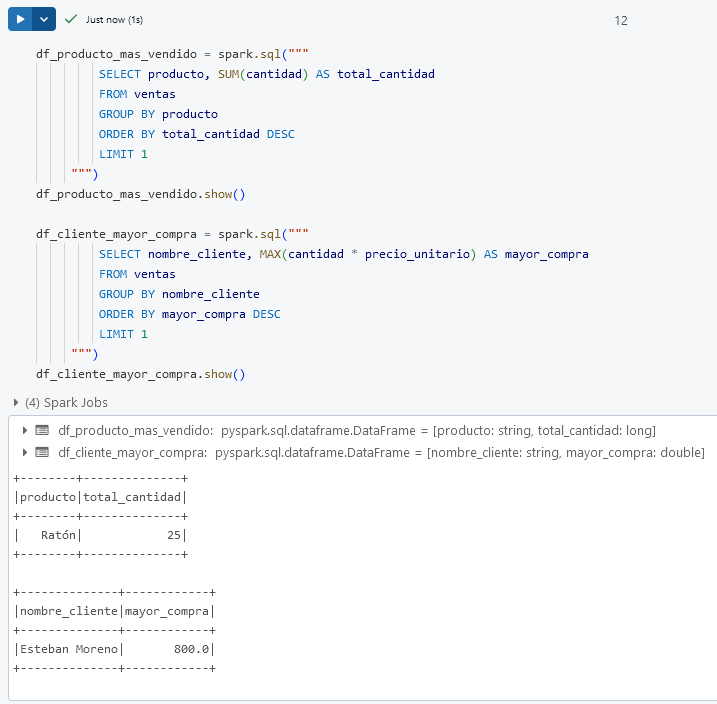Click the SUM(cantidad) SELECT statement line
This screenshot has height=704, width=717.
click(266, 74)
